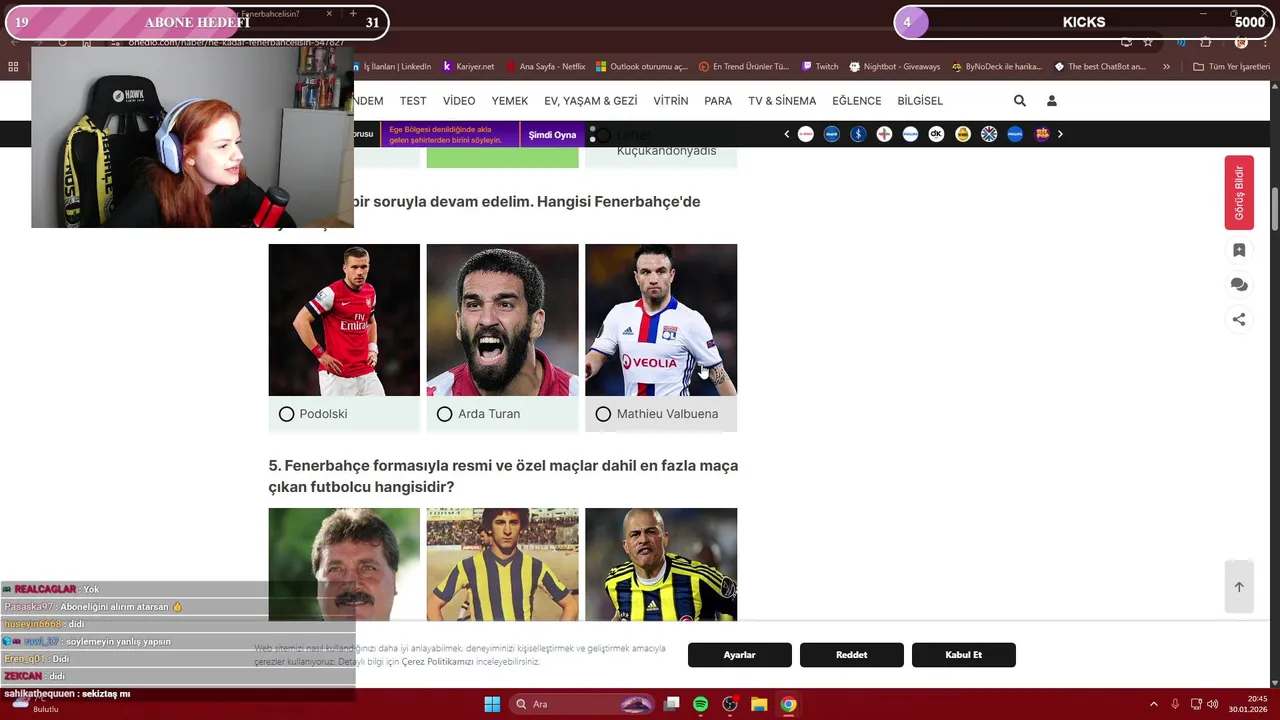Click the bookmark star in address bar
Screen dimensions: 1280x720
pos(1148,42)
